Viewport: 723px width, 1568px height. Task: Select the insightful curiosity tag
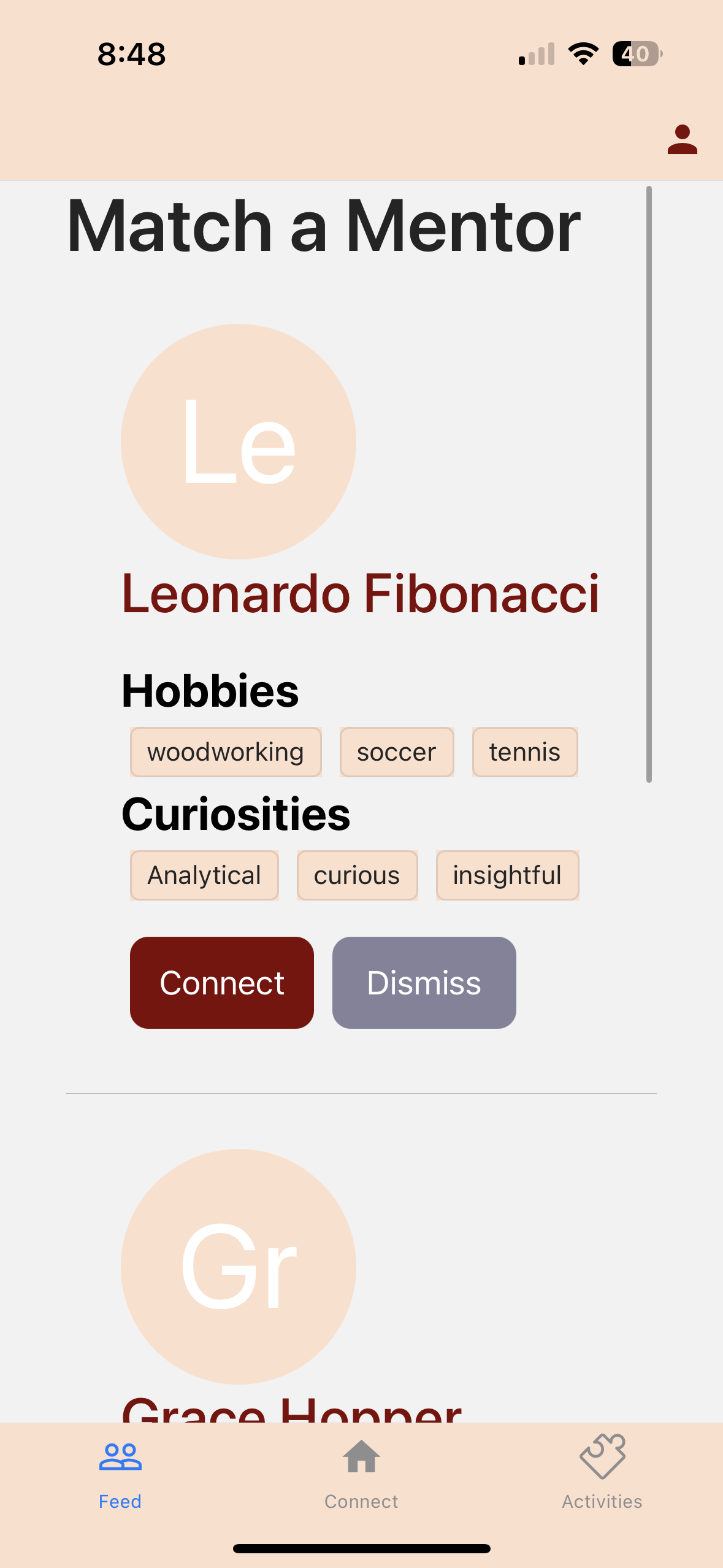tap(508, 875)
